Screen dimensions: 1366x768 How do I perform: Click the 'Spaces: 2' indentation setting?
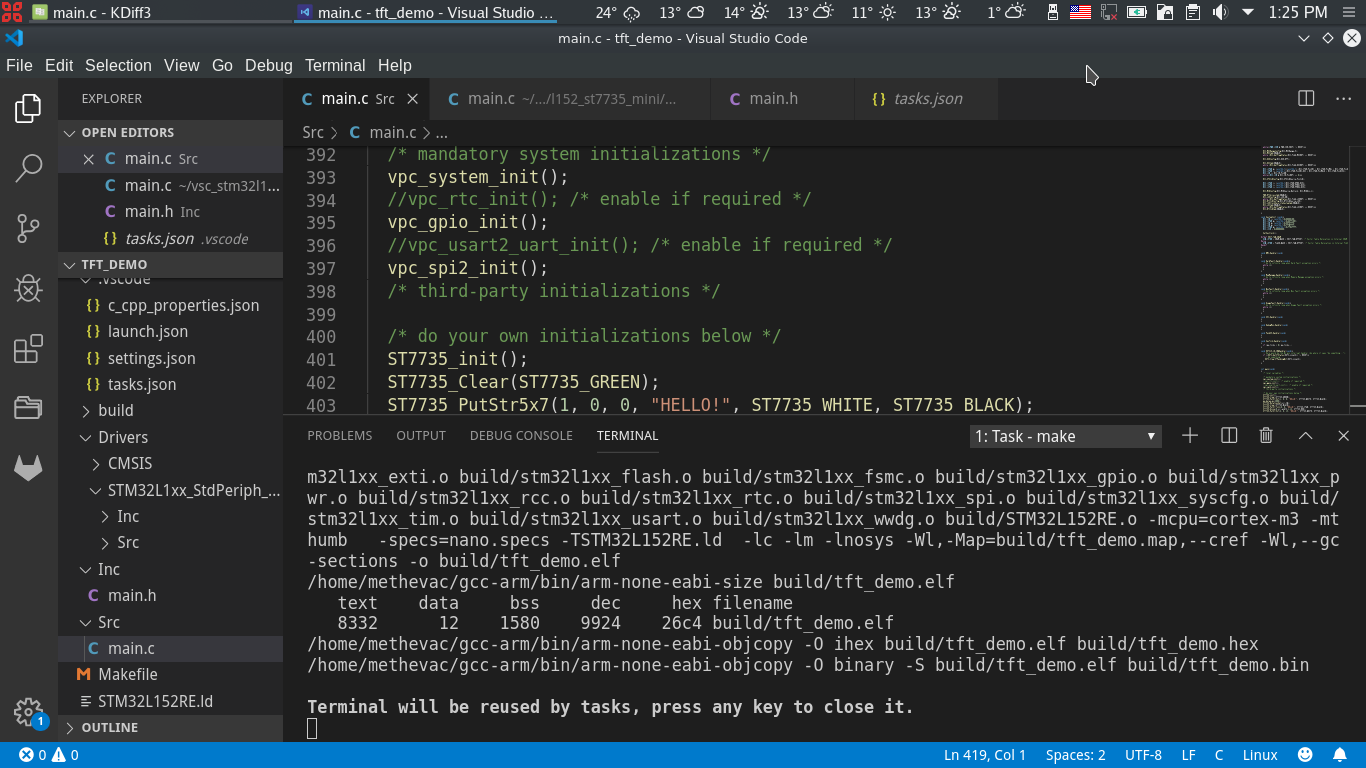[x=1075, y=755]
